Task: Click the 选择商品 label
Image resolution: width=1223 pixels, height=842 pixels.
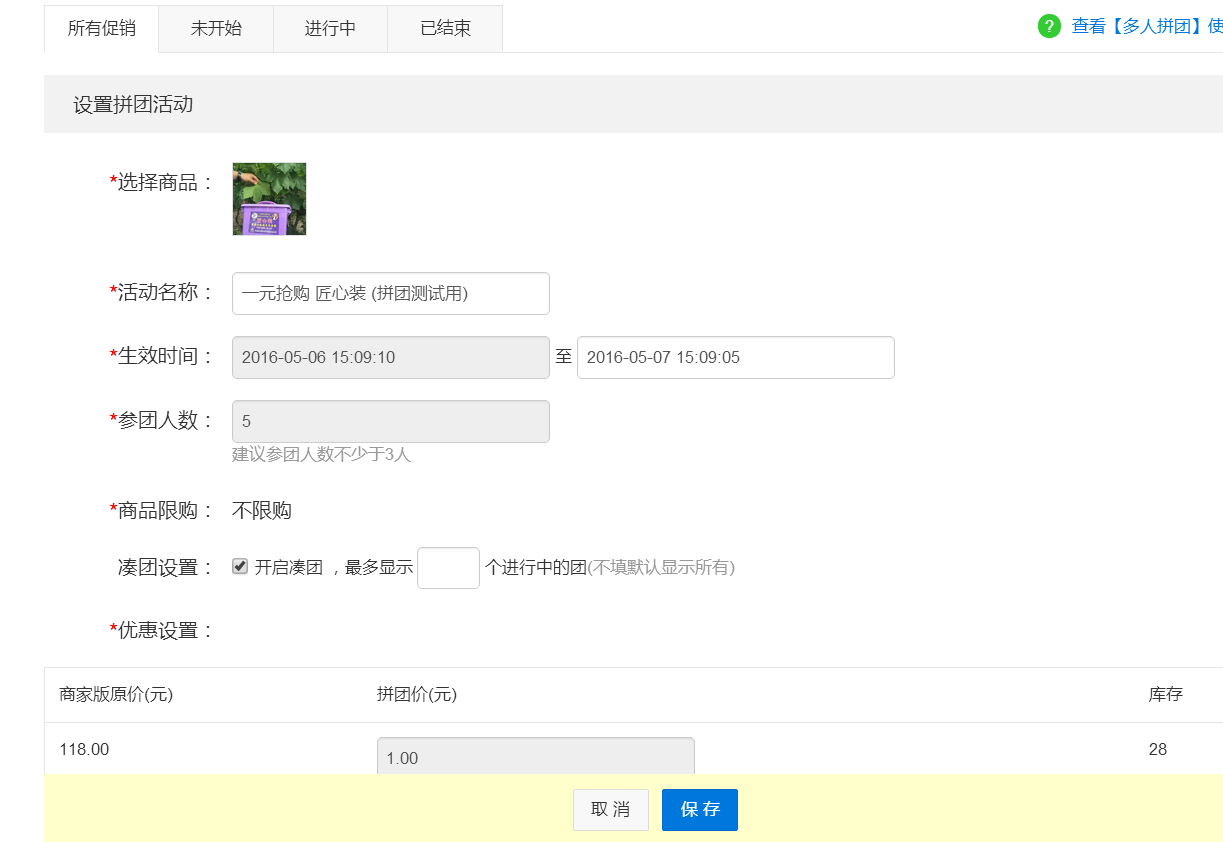Action: tap(162, 182)
